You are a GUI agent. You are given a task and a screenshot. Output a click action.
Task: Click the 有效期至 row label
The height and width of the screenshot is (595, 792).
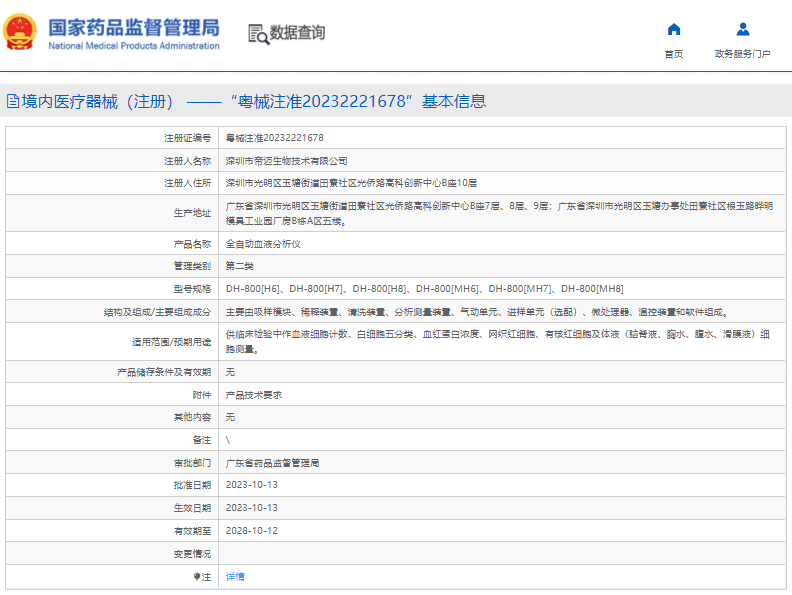coord(192,531)
